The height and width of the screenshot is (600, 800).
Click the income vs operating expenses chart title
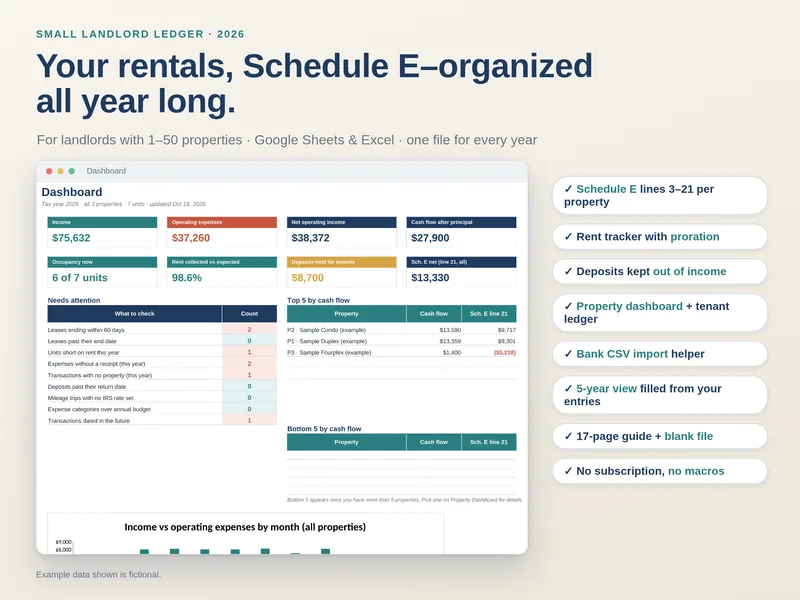[x=245, y=527]
